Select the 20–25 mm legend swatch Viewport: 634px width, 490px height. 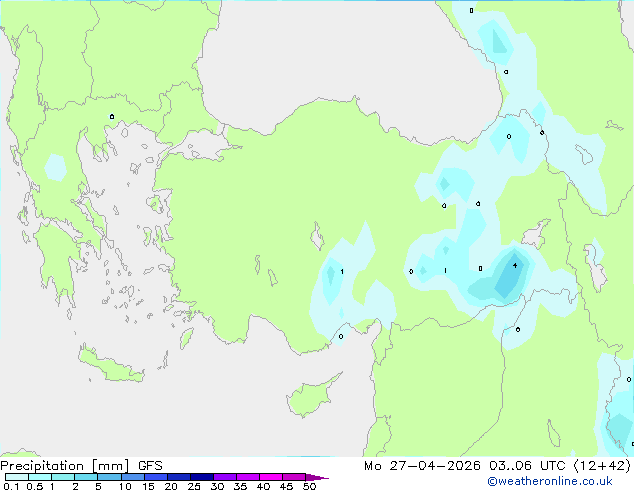click(x=178, y=477)
